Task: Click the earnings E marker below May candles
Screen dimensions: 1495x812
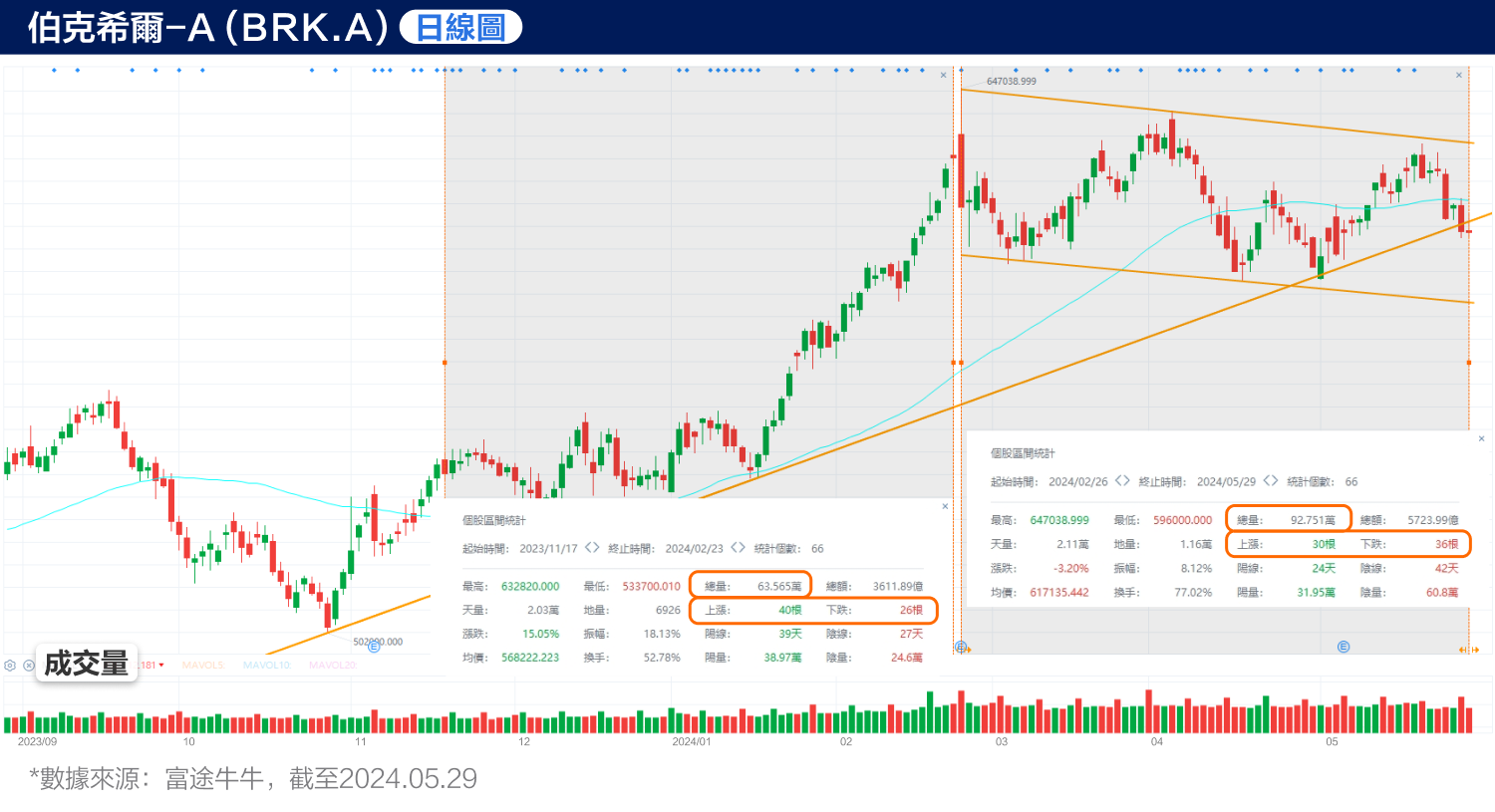Action: pyautogui.click(x=1344, y=647)
